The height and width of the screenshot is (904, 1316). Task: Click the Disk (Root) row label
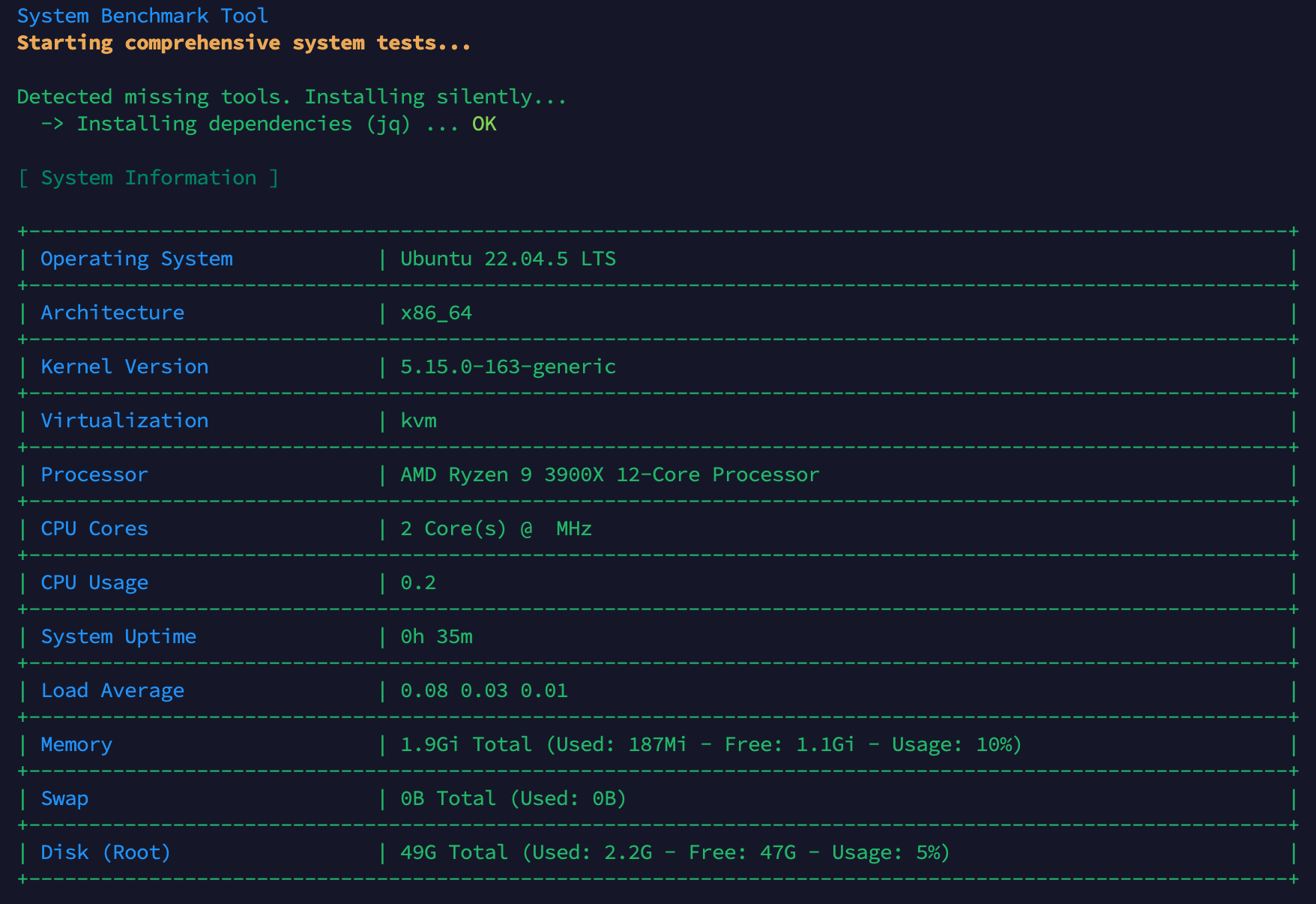tap(106, 852)
